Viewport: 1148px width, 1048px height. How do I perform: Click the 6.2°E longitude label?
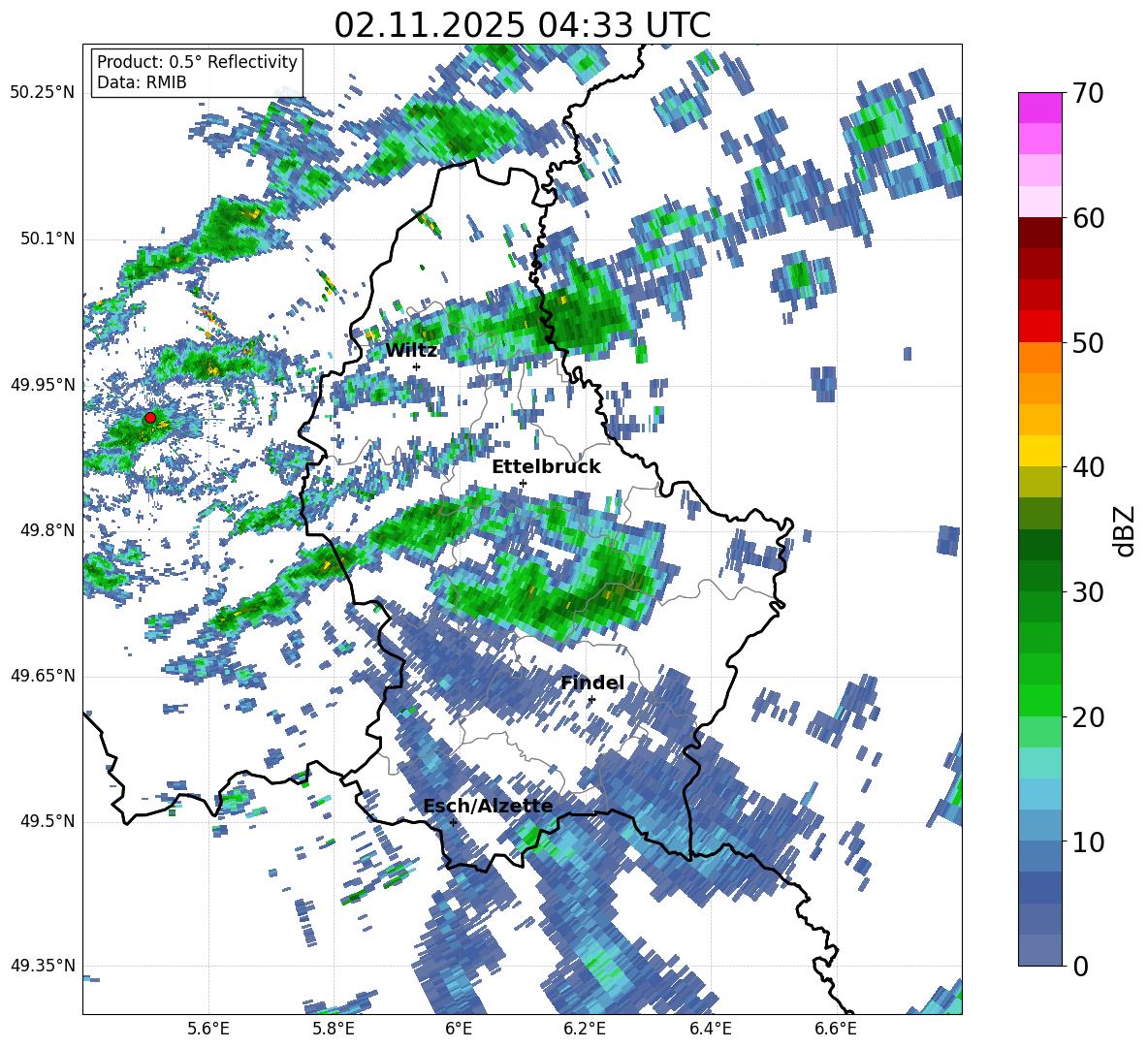pyautogui.click(x=585, y=1029)
